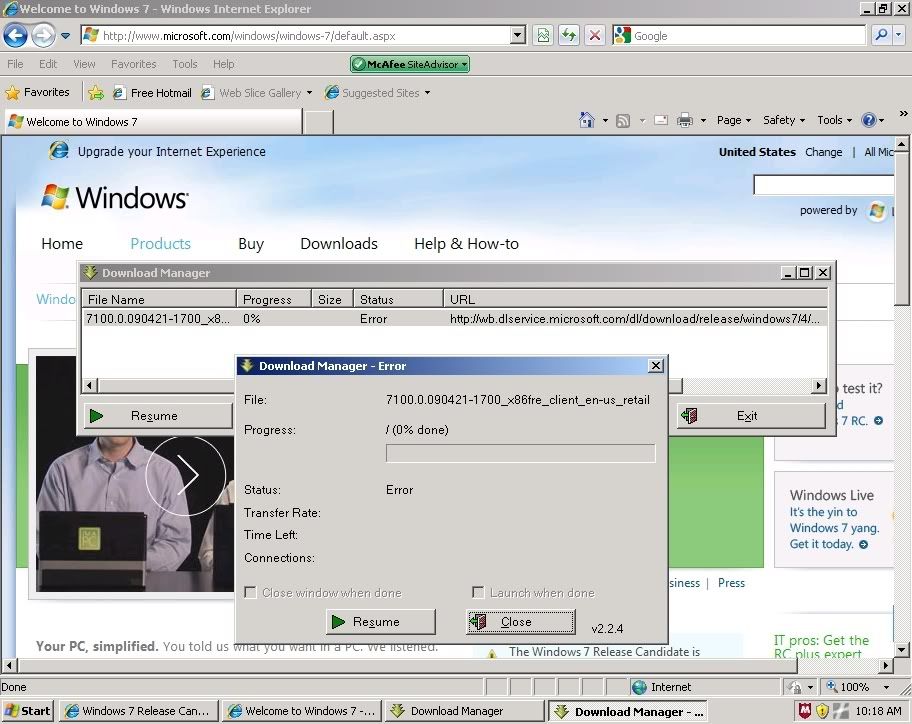Screen dimensions: 912x724
Task: Click the Stop loading red X icon
Action: (x=594, y=36)
